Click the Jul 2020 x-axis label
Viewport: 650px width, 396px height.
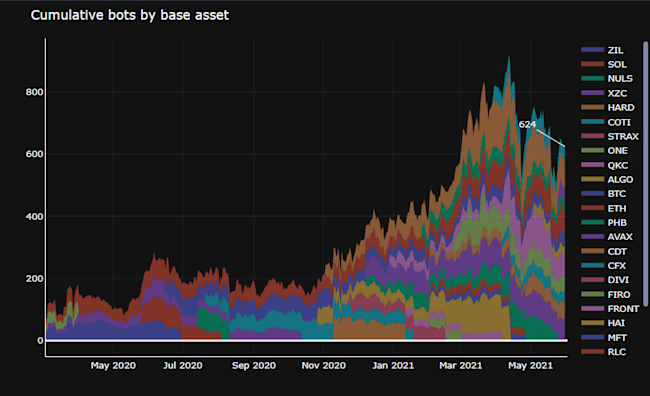coord(182,365)
